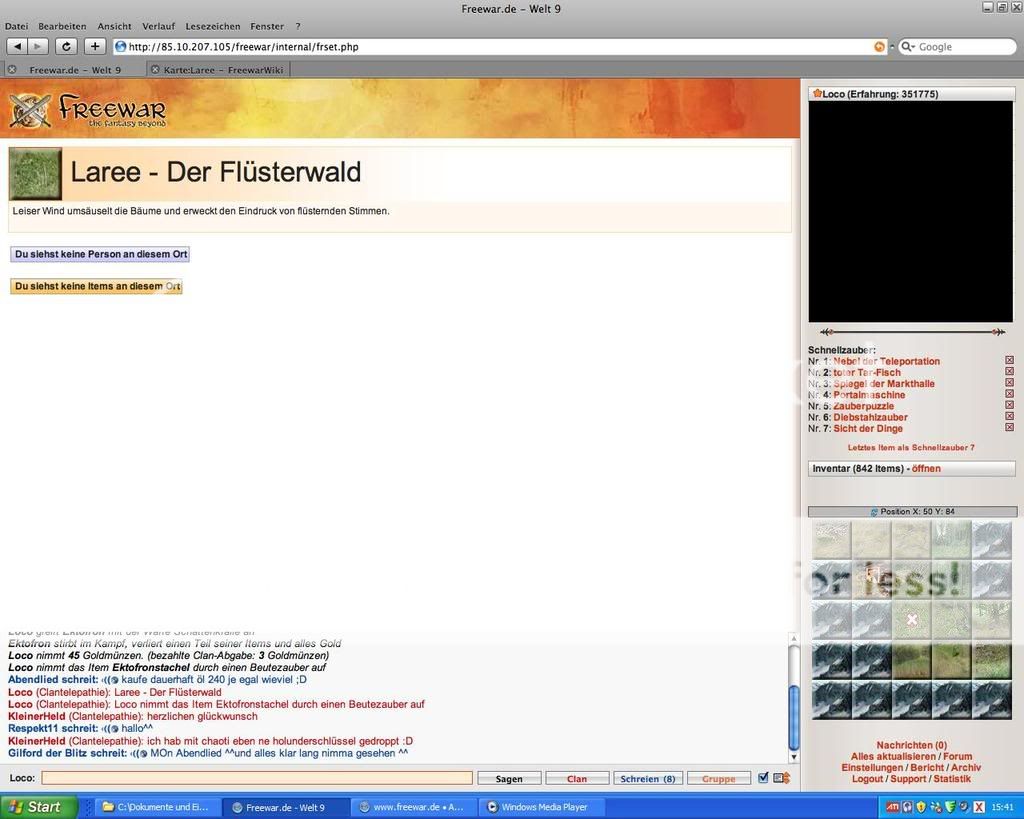
Task: Toggle the checkbox next to Gruppe button
Action: click(763, 778)
